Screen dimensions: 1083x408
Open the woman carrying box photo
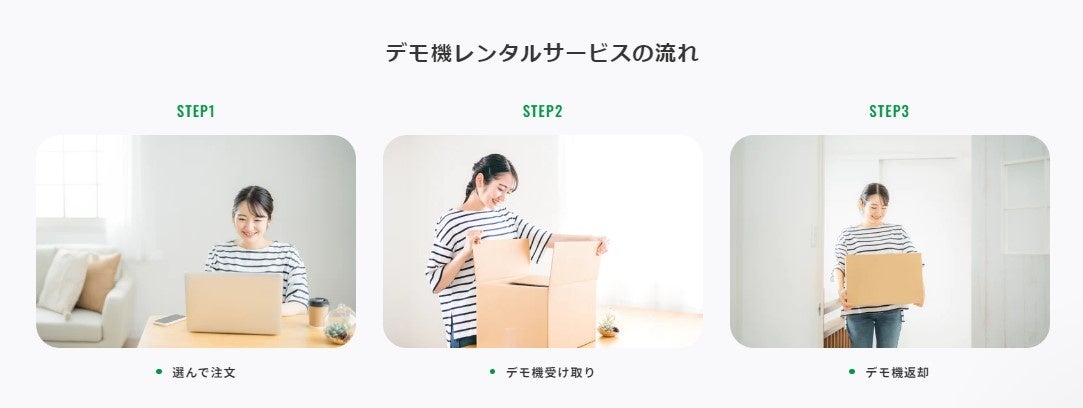pyautogui.click(x=890, y=241)
